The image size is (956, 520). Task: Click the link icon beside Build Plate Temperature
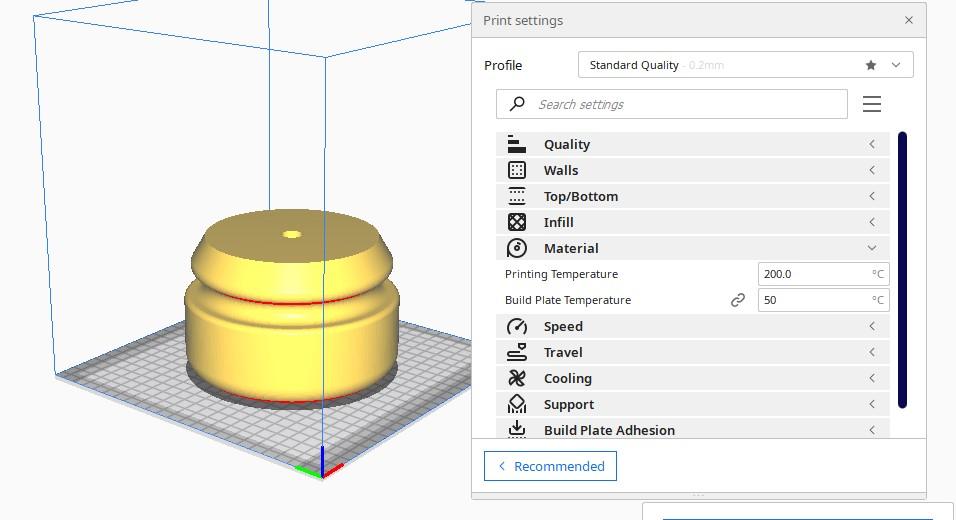pos(738,300)
